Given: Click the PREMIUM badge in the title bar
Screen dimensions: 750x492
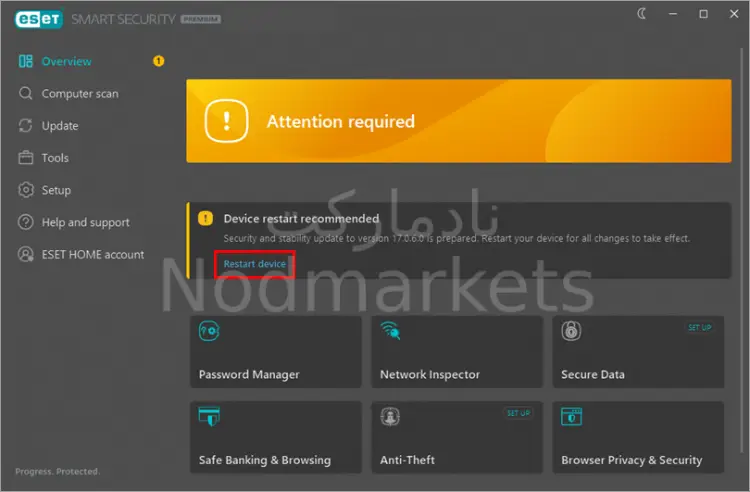Looking at the screenshot, I should click(200, 19).
